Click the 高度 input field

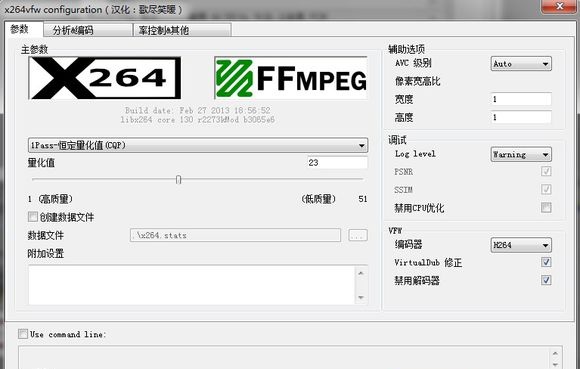point(521,117)
